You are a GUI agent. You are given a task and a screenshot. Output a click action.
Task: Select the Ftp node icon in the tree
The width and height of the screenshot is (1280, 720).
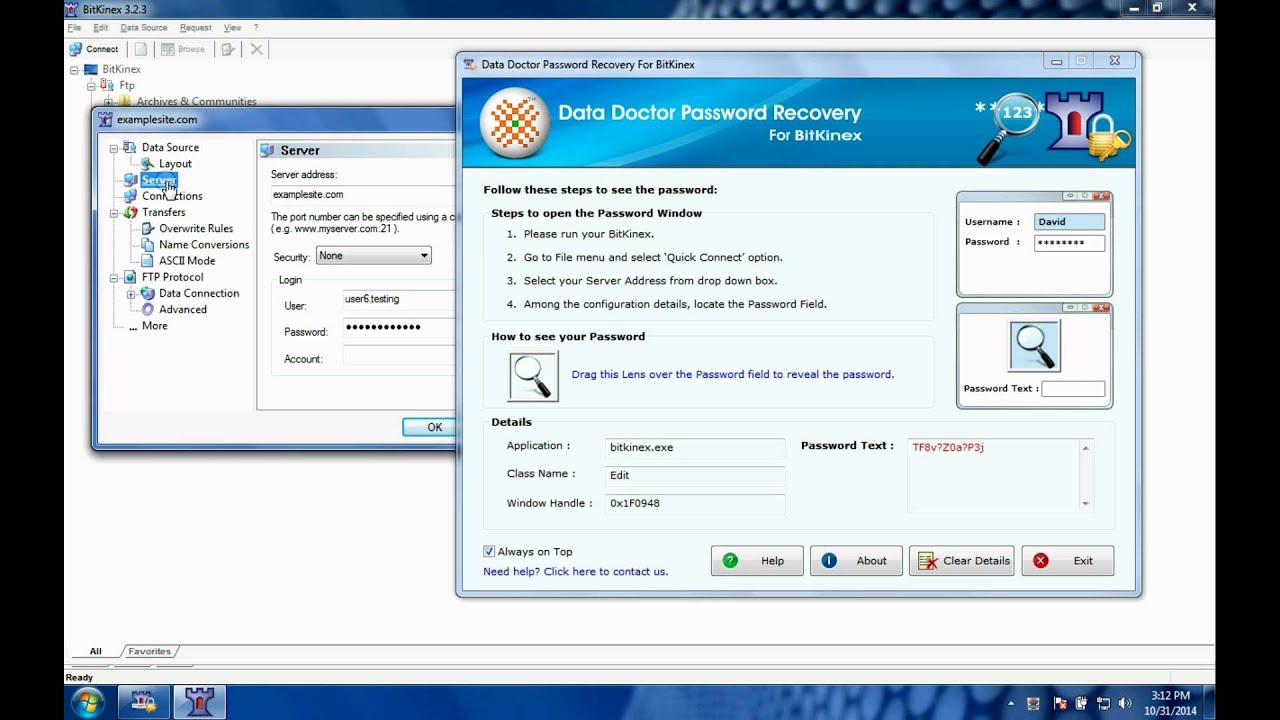(107, 86)
